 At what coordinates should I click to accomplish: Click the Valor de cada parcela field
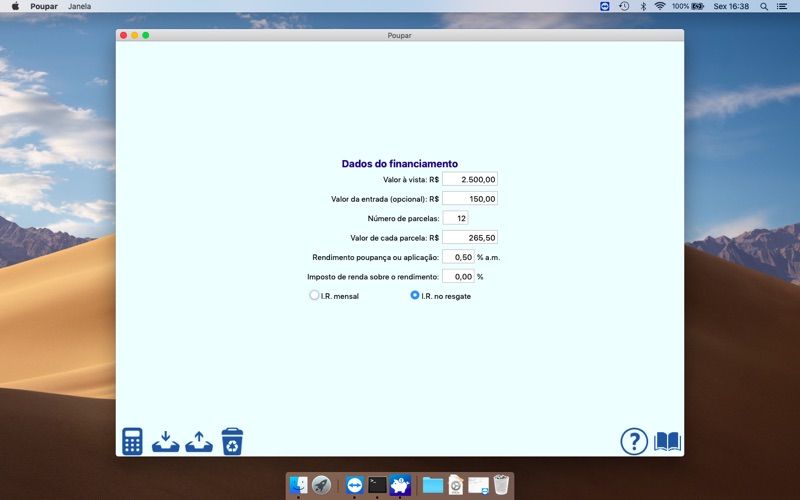(470, 237)
